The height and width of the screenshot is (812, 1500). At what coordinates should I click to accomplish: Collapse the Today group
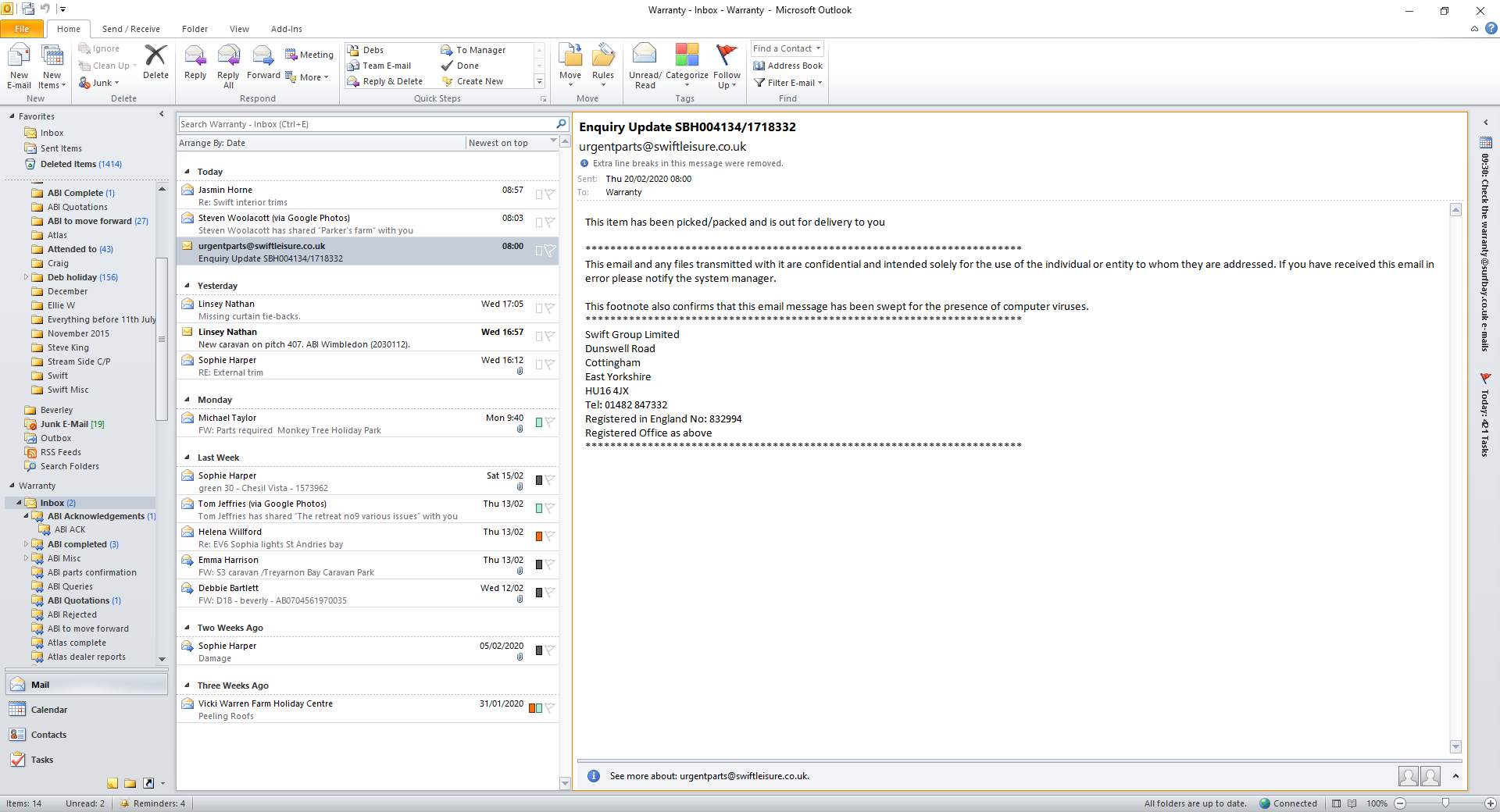187,172
